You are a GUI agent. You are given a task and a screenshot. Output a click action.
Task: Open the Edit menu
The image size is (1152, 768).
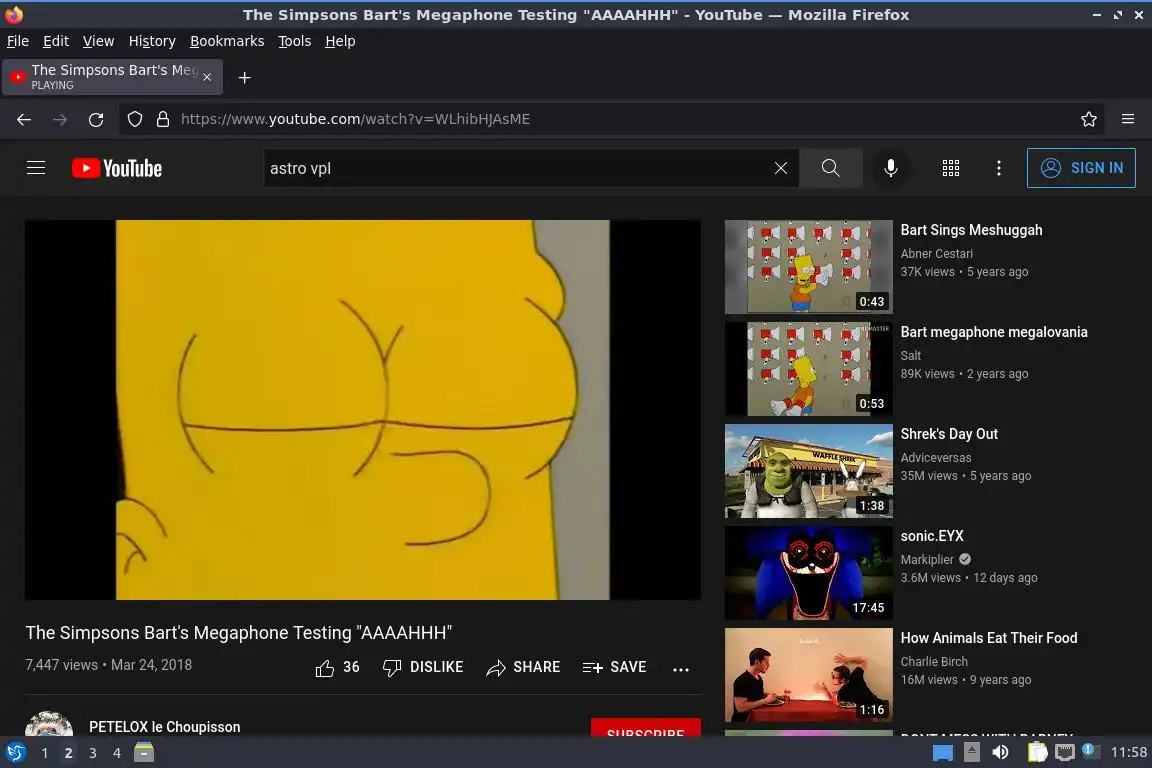56,41
